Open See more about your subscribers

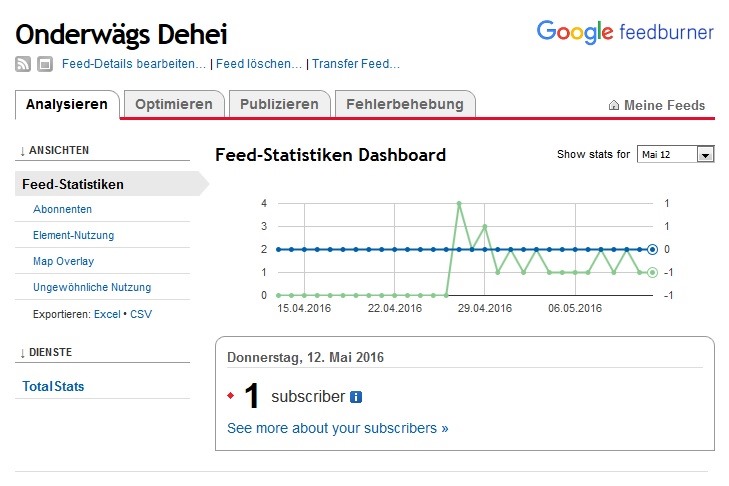point(338,428)
